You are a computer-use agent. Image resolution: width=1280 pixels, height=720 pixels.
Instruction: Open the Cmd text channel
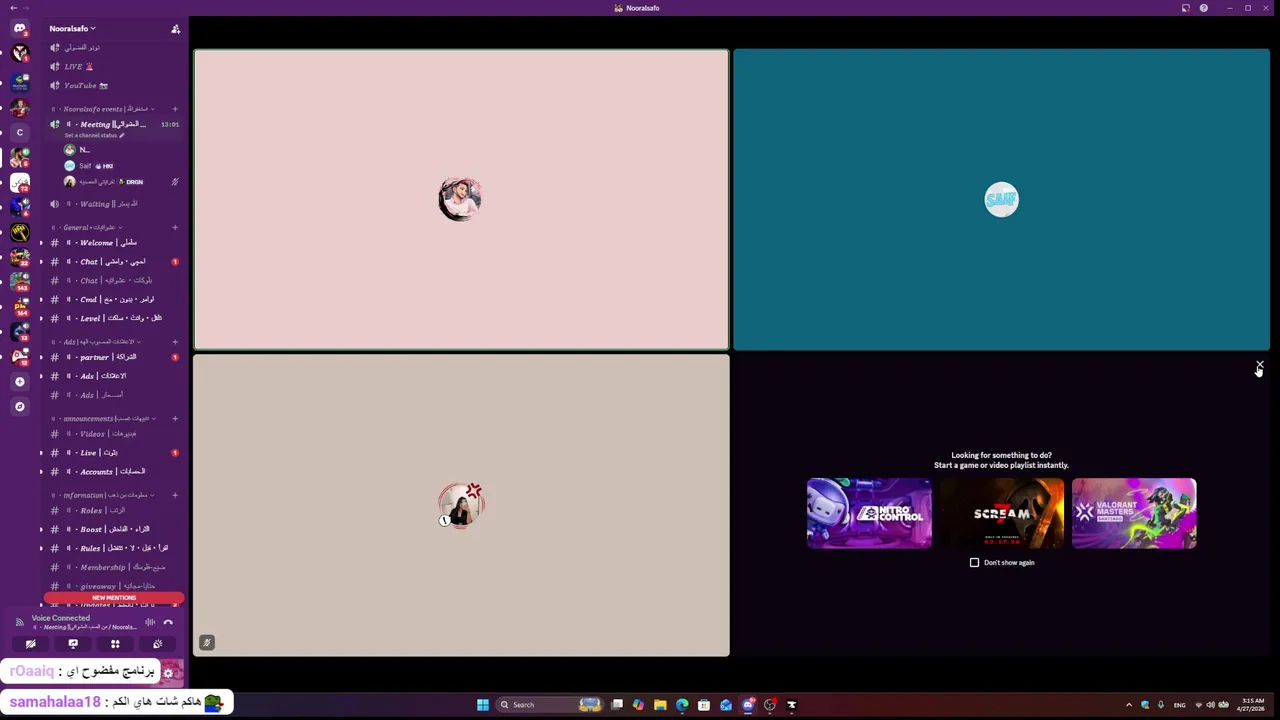[x=113, y=299]
